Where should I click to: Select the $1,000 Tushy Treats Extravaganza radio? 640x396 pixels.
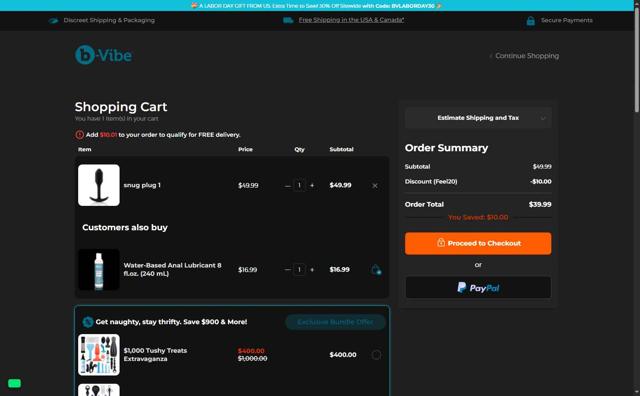376,355
